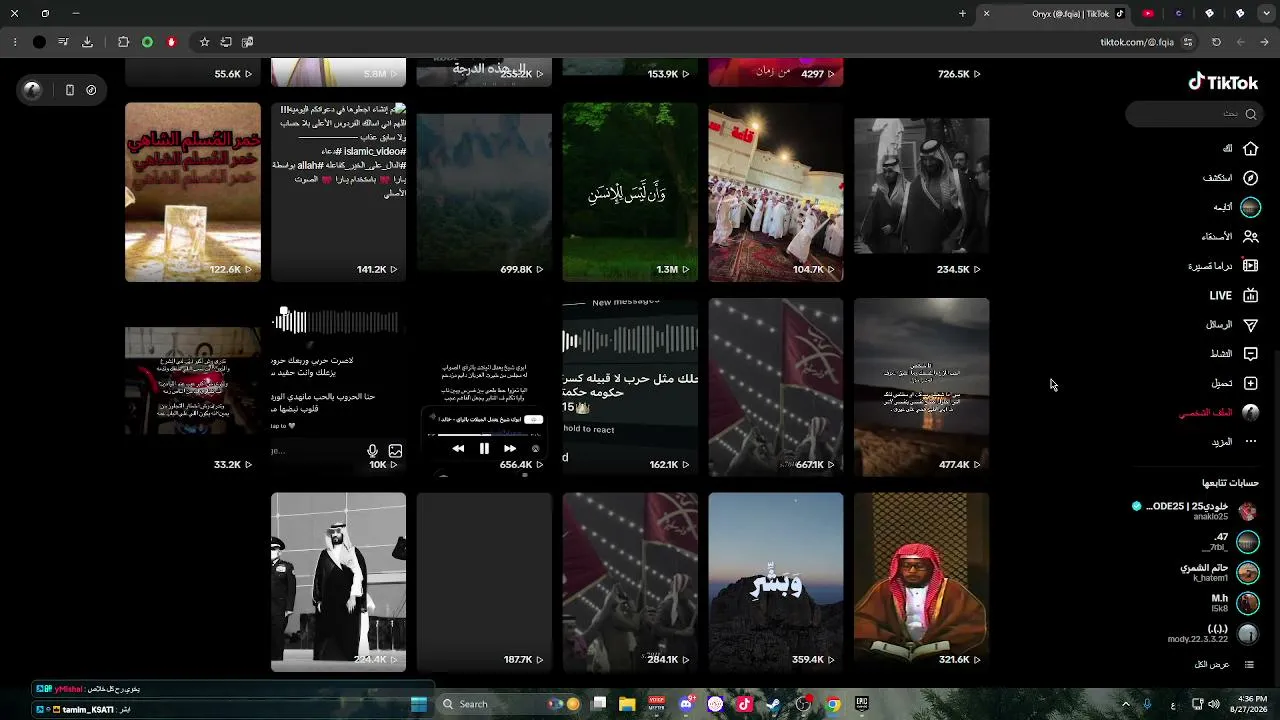The width and height of the screenshot is (1280, 720).
Task: Open the video thumbnail with 477.4K views
Action: [x=922, y=387]
